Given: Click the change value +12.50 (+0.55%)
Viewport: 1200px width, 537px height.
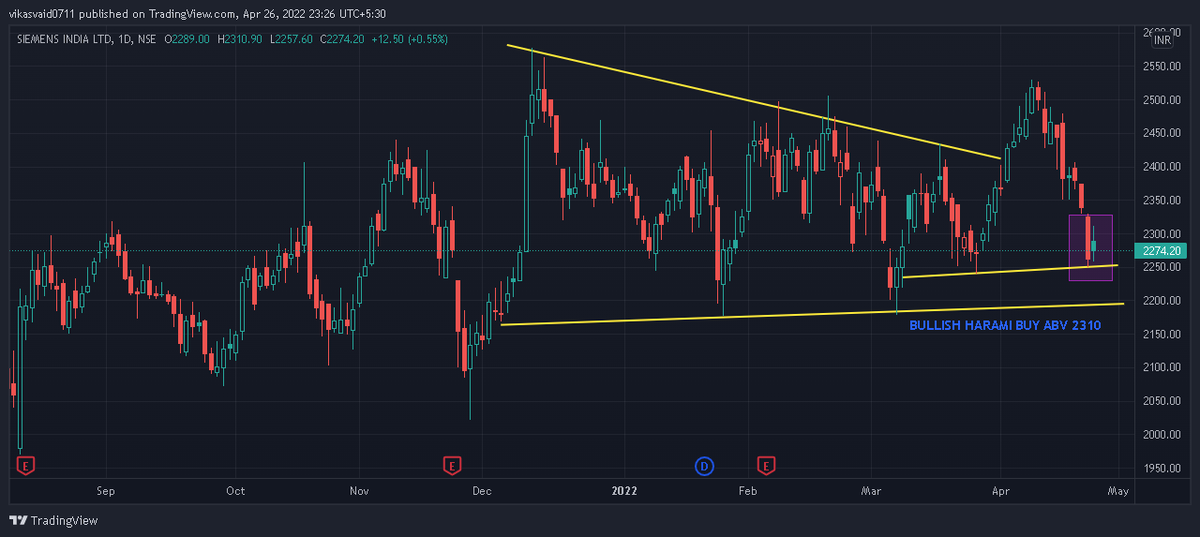Looking at the screenshot, I should 409,39.
